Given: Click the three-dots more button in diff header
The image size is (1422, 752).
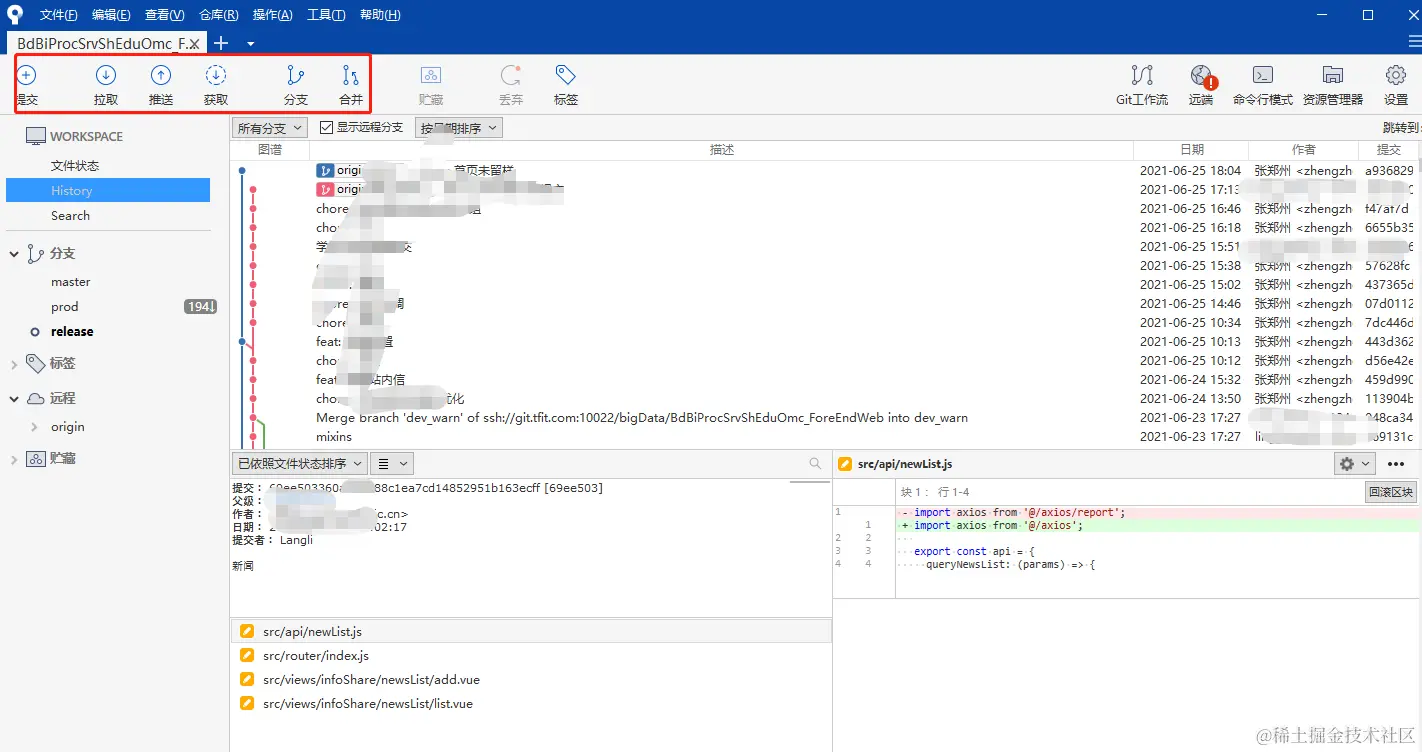Looking at the screenshot, I should pos(1396,464).
